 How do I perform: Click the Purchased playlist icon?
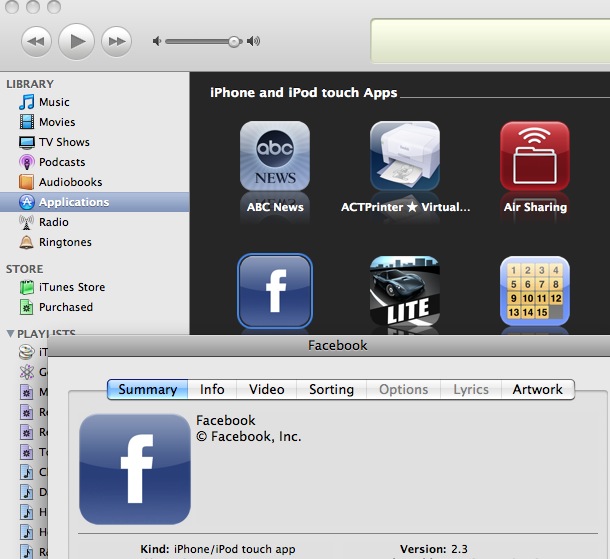pyautogui.click(x=26, y=307)
